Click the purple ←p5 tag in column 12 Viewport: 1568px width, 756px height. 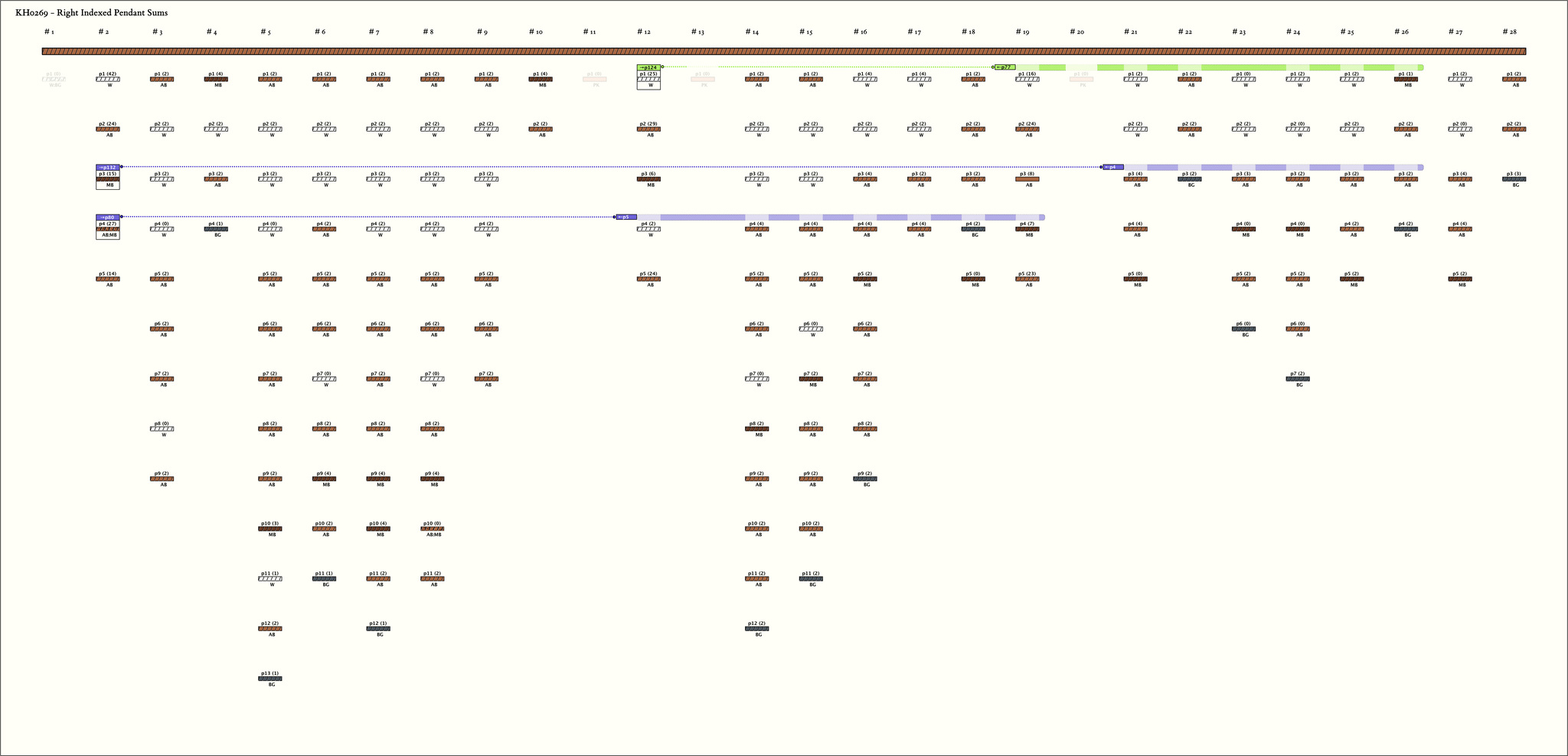pyautogui.click(x=626, y=218)
